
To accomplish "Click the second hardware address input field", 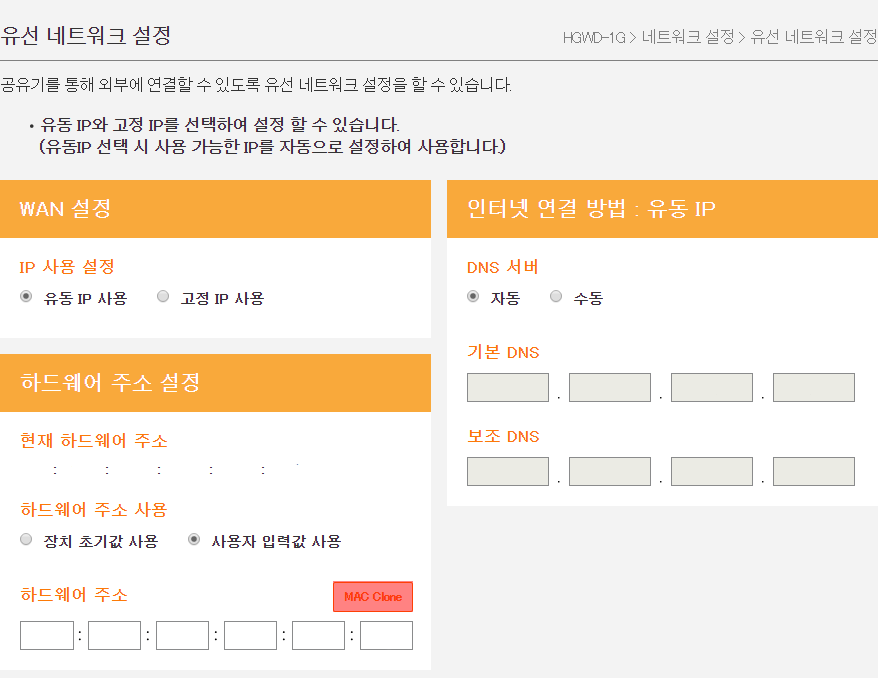I will click(x=114, y=635).
